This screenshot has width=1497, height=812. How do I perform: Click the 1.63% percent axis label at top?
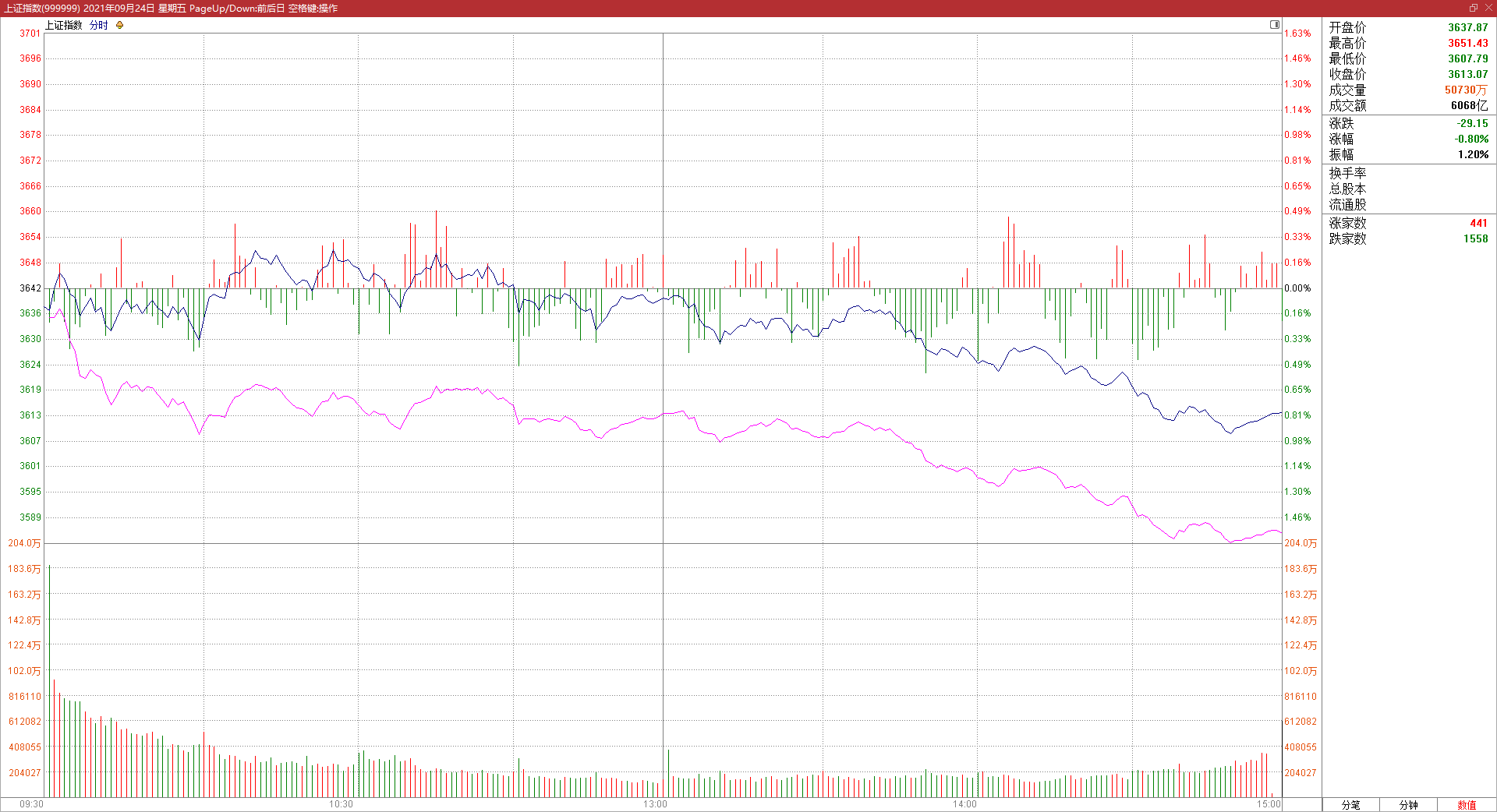(1297, 34)
